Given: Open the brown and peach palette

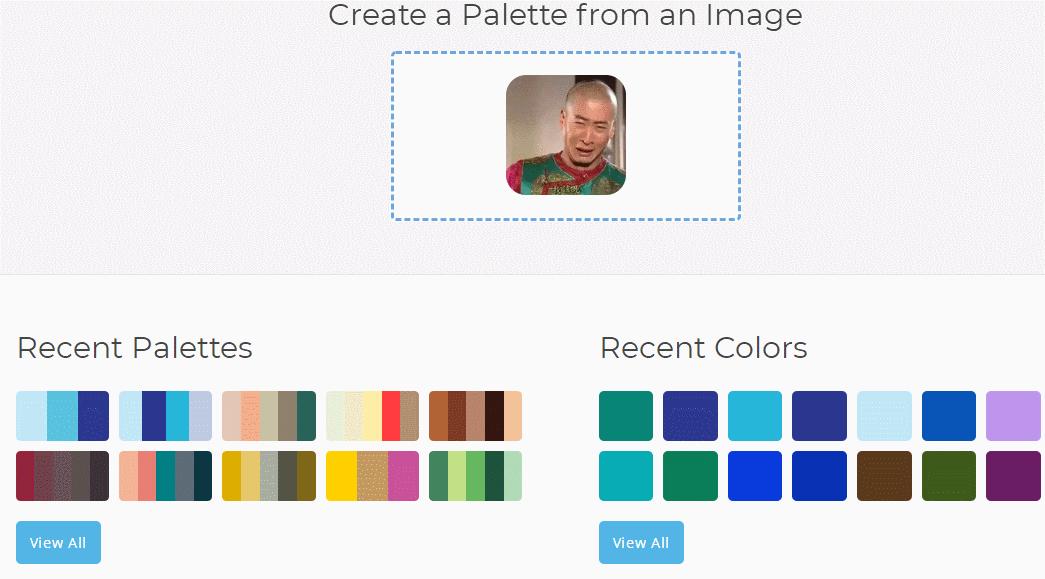Looking at the screenshot, I should (475, 416).
